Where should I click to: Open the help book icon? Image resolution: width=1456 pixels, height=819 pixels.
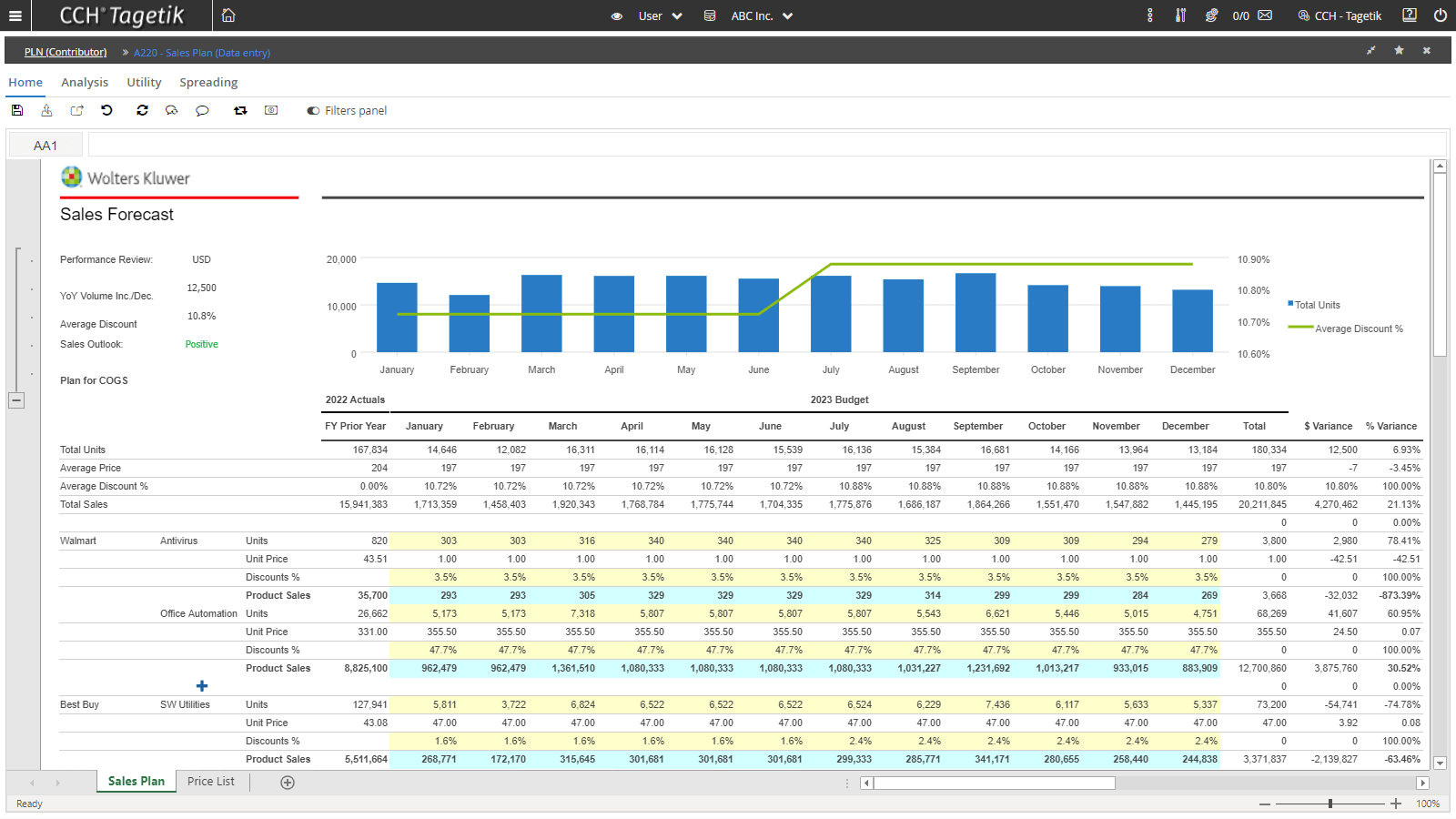(x=1410, y=15)
